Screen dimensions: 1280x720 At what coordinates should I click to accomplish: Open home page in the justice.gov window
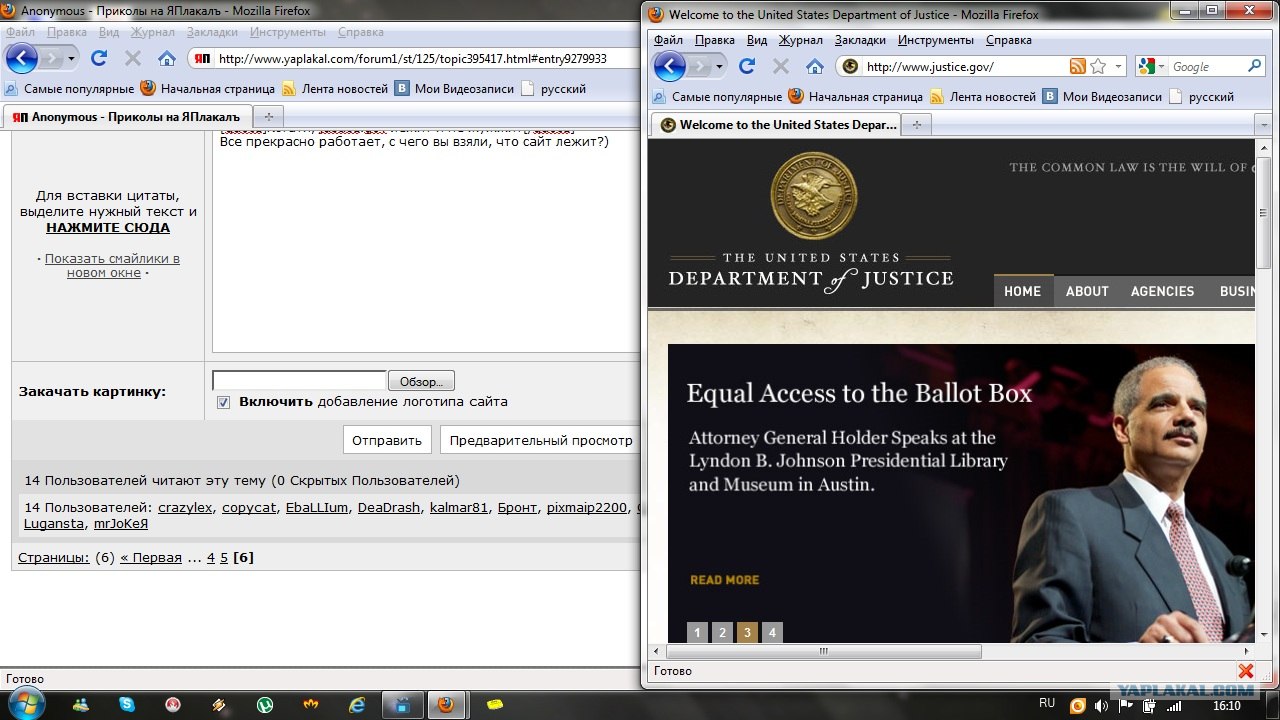point(815,66)
